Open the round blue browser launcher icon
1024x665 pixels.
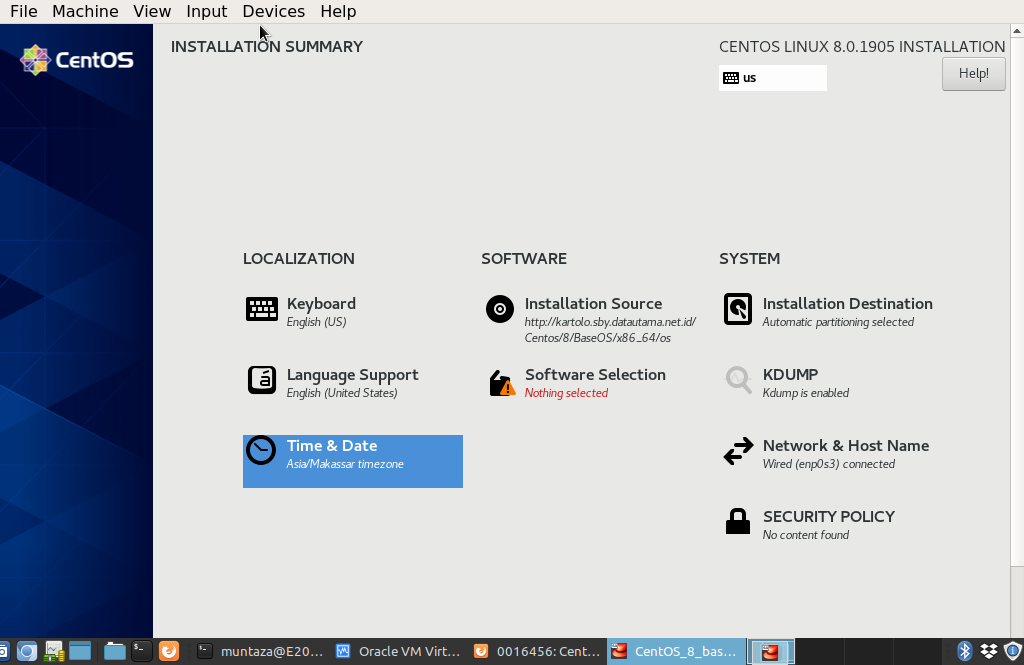[x=27, y=651]
